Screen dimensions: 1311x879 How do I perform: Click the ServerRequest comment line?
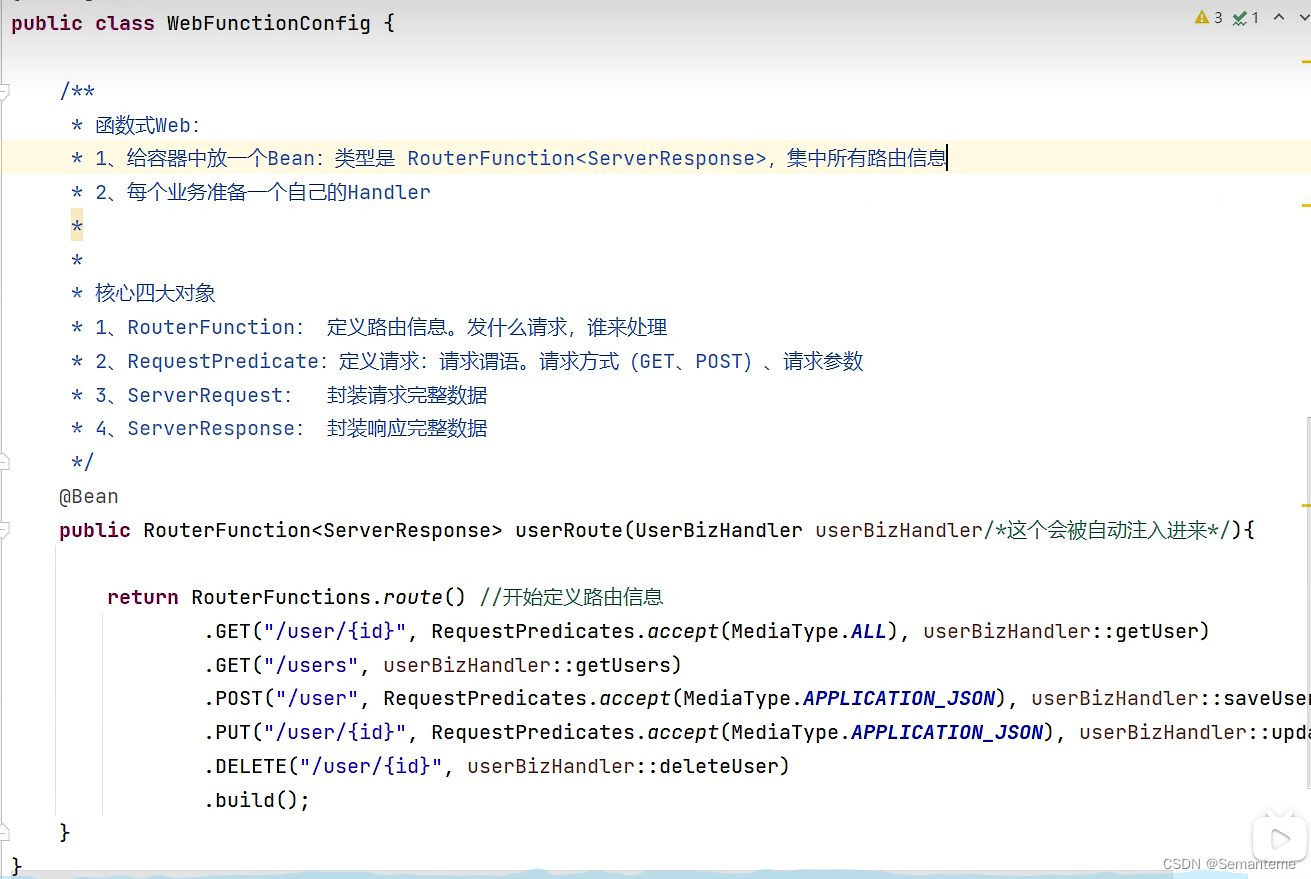(279, 395)
